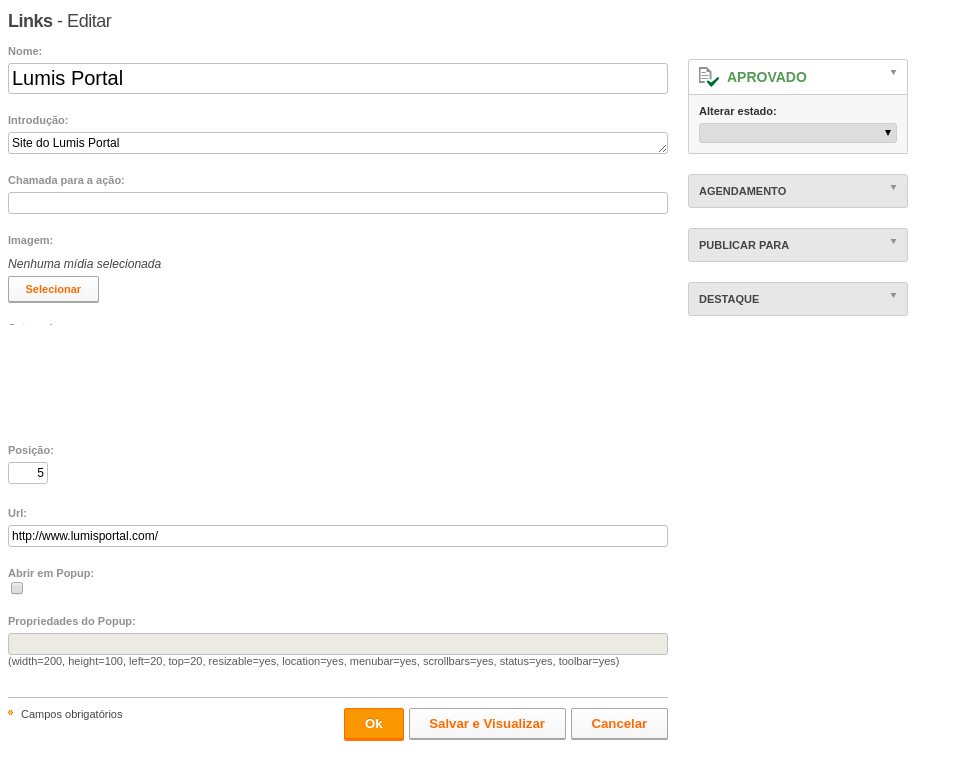Open the Alterar estado dropdown
The width and height of the screenshot is (975, 764).
[x=797, y=133]
